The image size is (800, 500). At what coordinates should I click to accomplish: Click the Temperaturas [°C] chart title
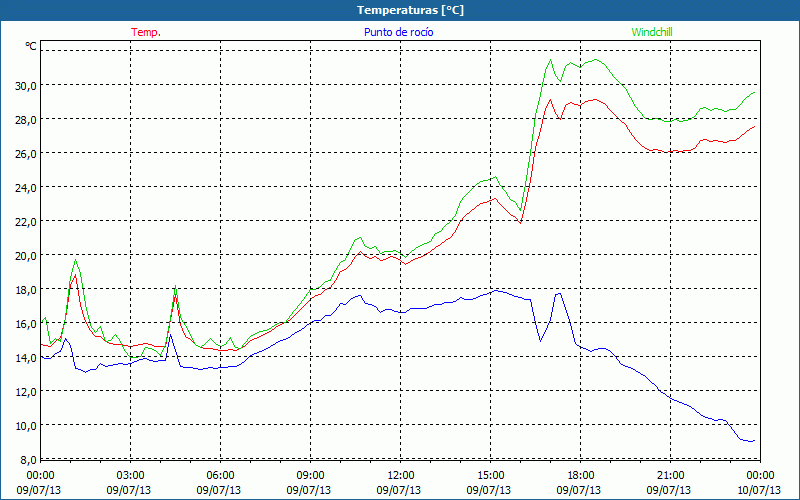410,10
